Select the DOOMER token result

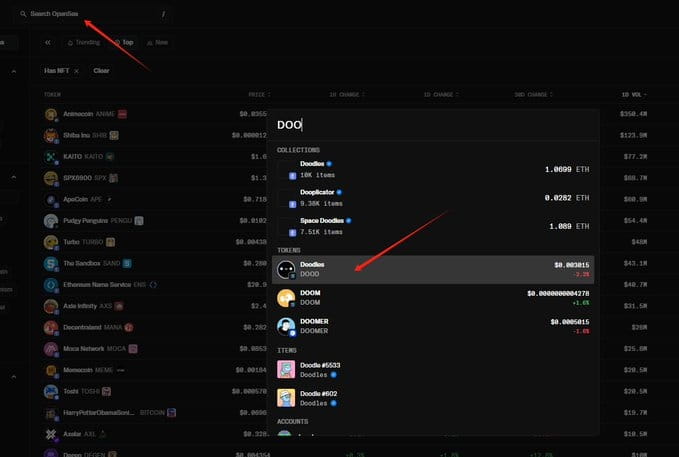pyautogui.click(x=433, y=326)
